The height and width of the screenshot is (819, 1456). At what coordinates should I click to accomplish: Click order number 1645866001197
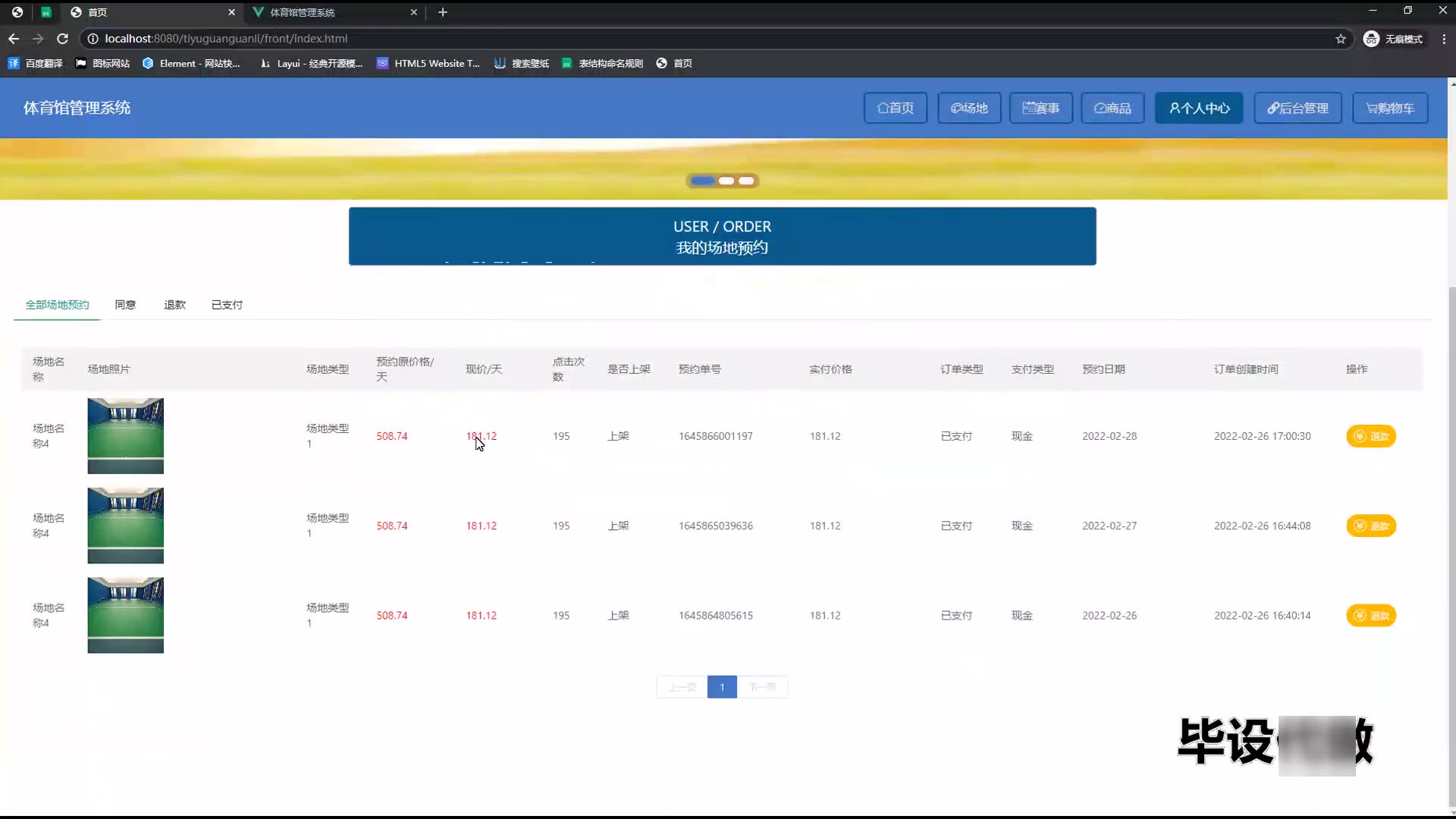[x=716, y=436]
